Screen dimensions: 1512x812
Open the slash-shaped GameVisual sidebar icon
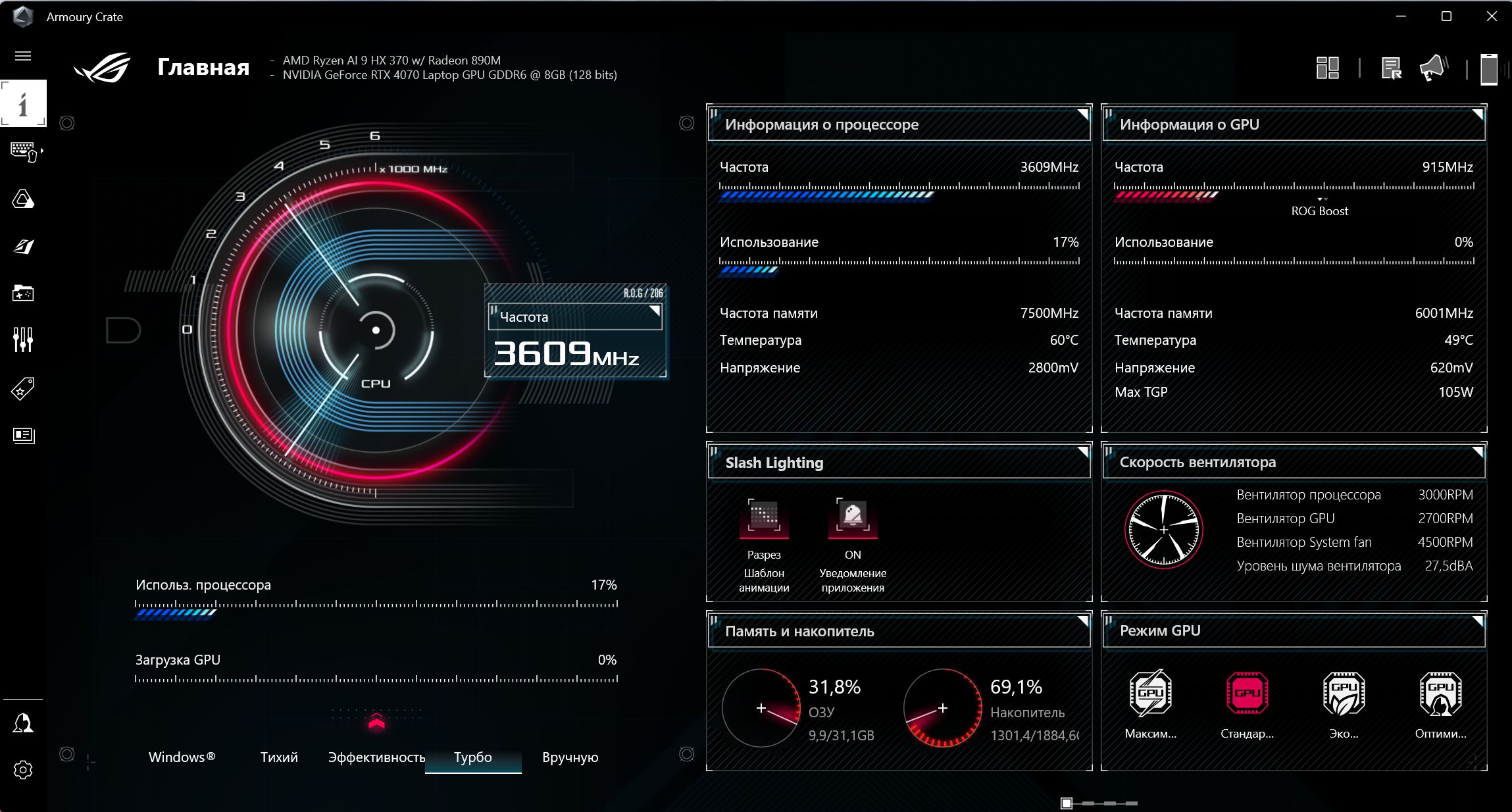[x=23, y=246]
